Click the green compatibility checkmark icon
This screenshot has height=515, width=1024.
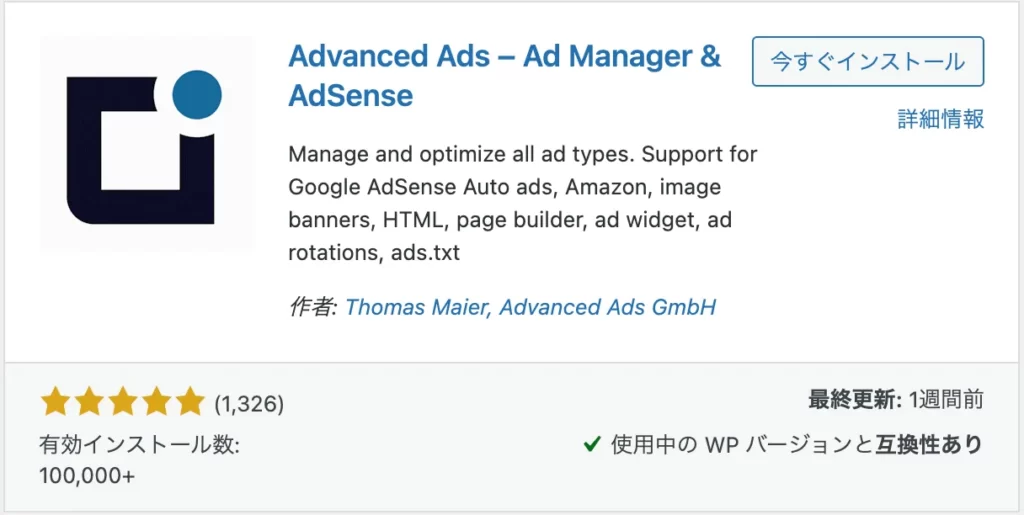(592, 445)
